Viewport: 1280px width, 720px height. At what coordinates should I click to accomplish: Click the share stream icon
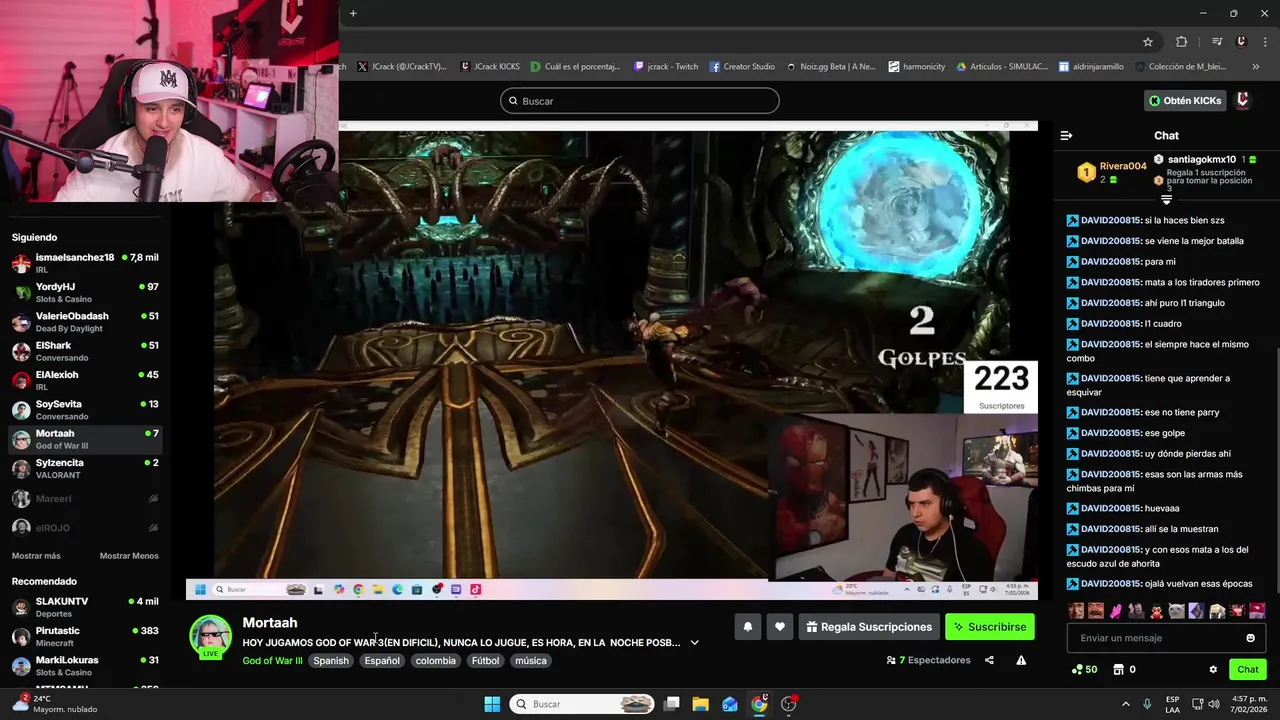989,660
